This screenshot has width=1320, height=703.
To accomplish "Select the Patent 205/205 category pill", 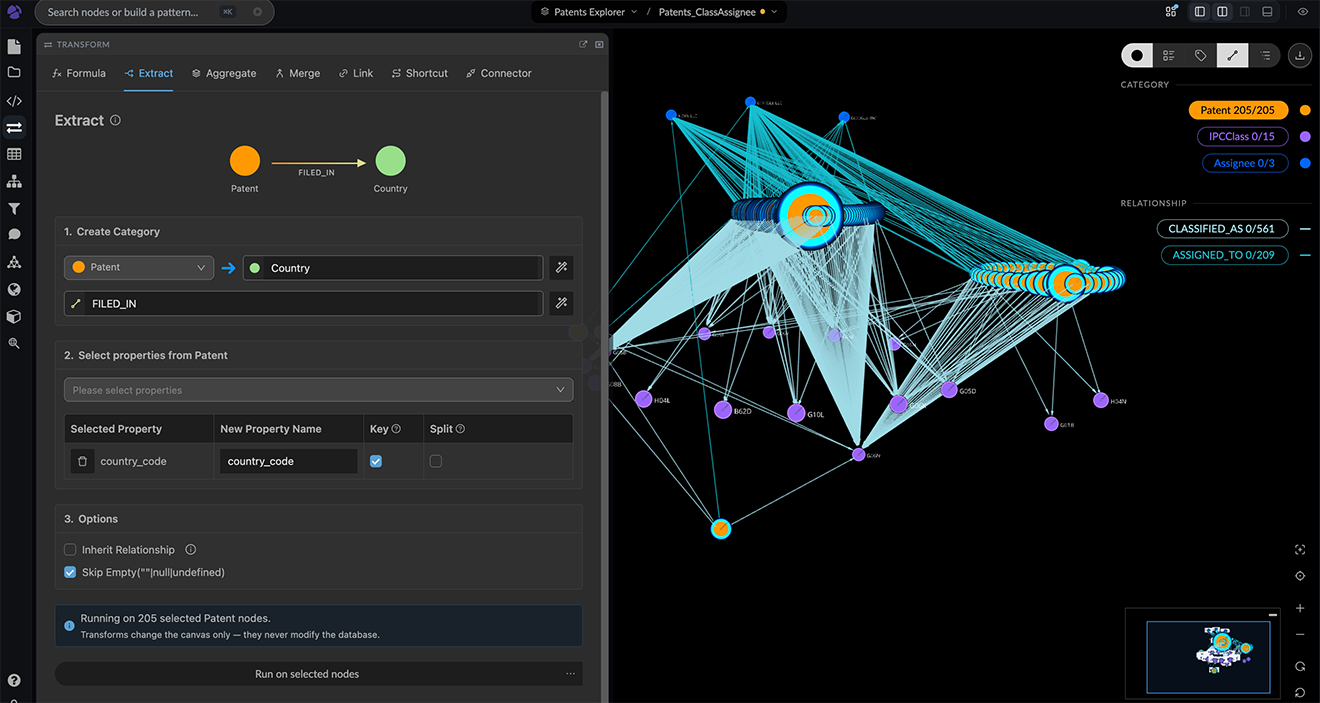I will [1238, 110].
